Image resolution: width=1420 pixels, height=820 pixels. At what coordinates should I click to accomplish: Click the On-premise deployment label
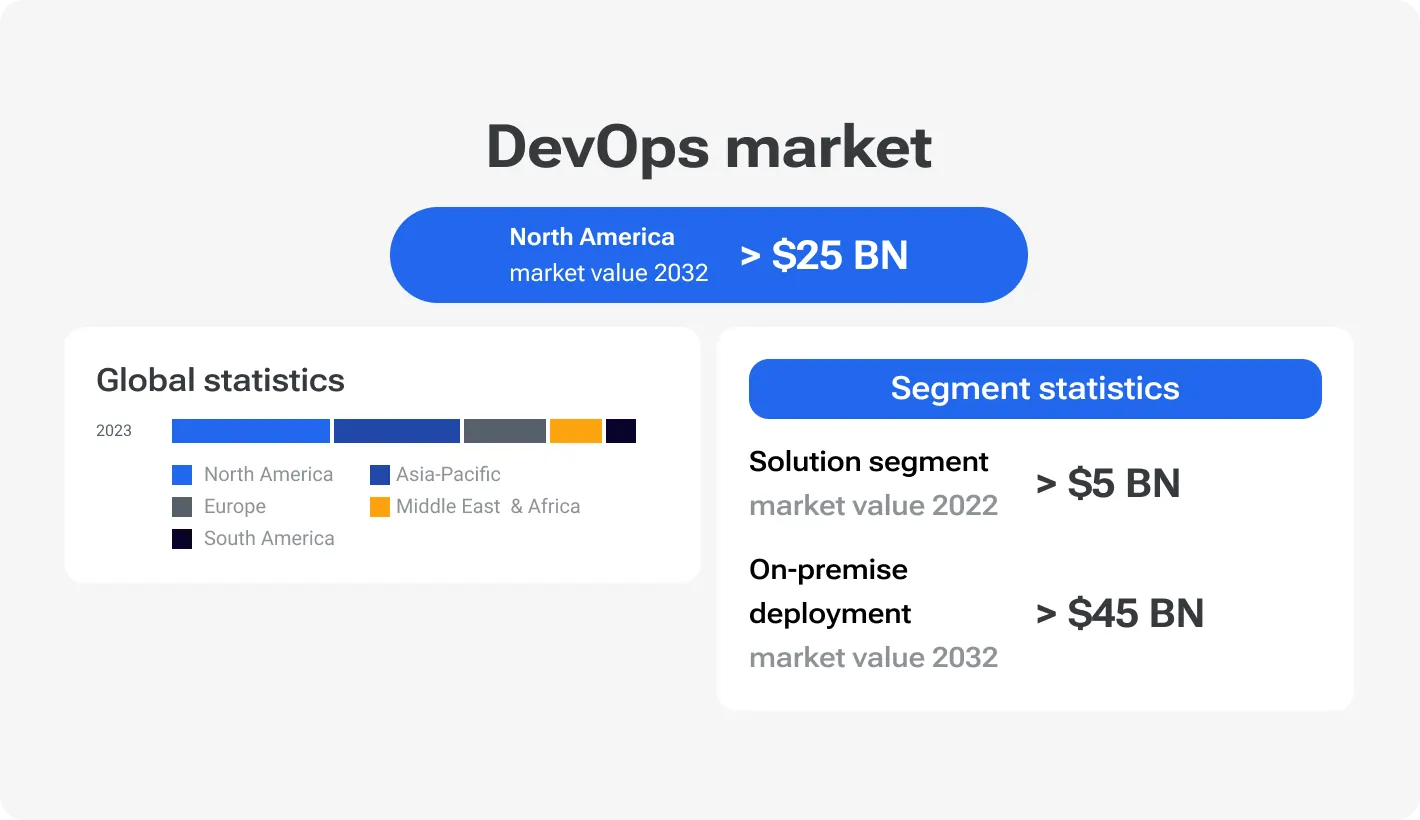coord(830,591)
